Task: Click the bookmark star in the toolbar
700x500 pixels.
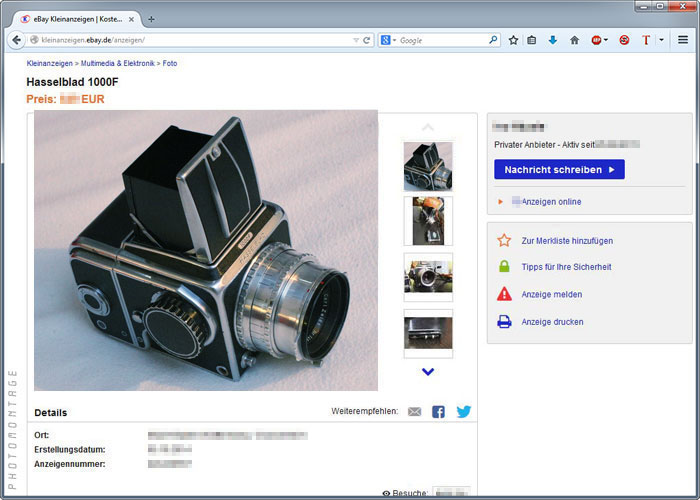Action: [x=513, y=40]
